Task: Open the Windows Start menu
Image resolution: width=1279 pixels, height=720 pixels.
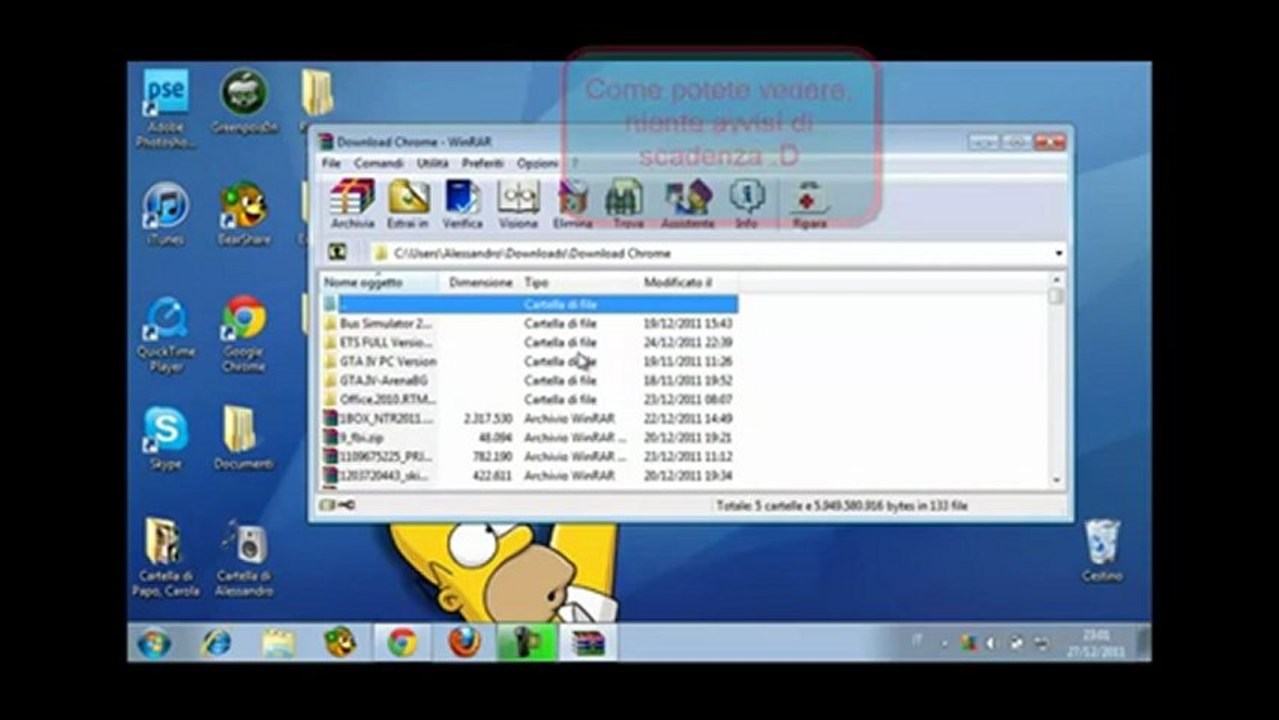Action: [154, 643]
